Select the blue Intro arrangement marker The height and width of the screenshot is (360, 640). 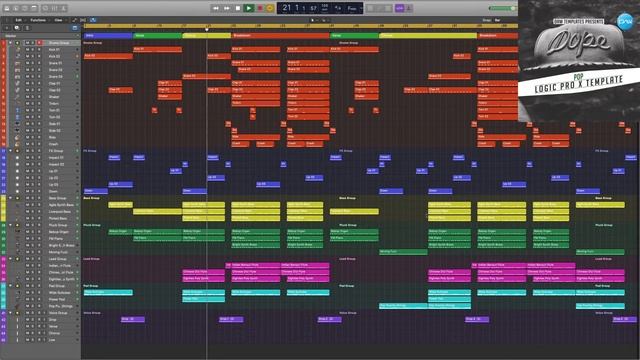coord(108,36)
